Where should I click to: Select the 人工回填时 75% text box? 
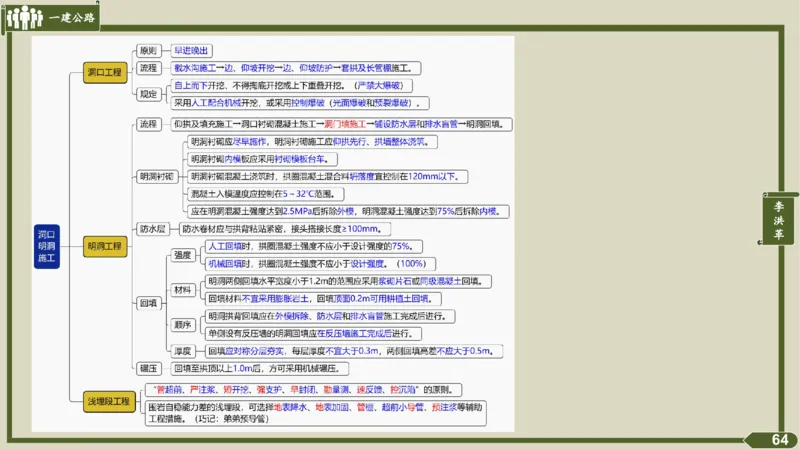tap(313, 246)
